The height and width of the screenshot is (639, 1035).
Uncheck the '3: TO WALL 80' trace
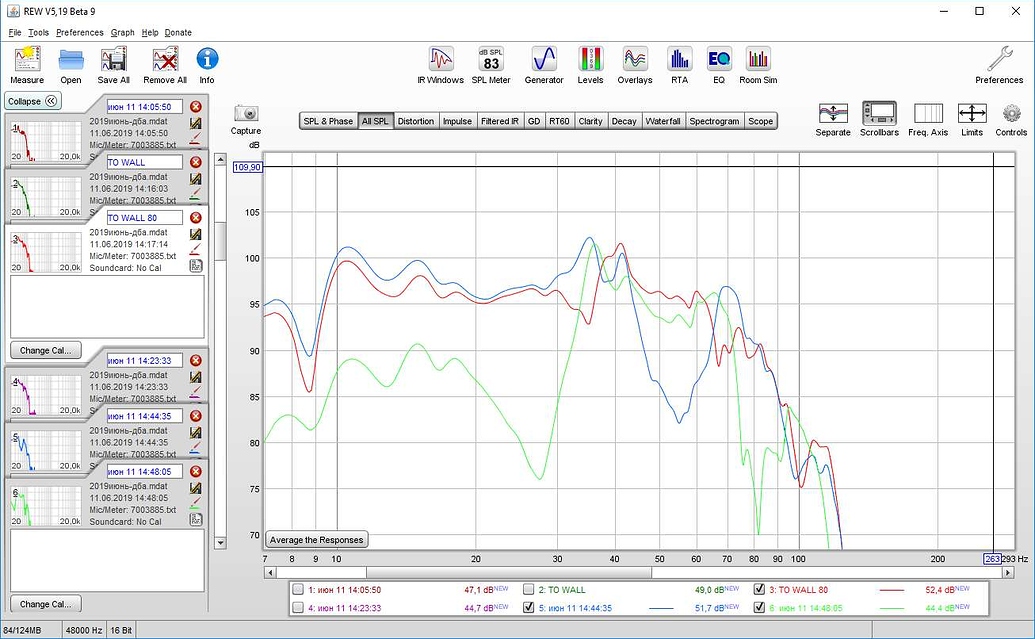tap(760, 590)
